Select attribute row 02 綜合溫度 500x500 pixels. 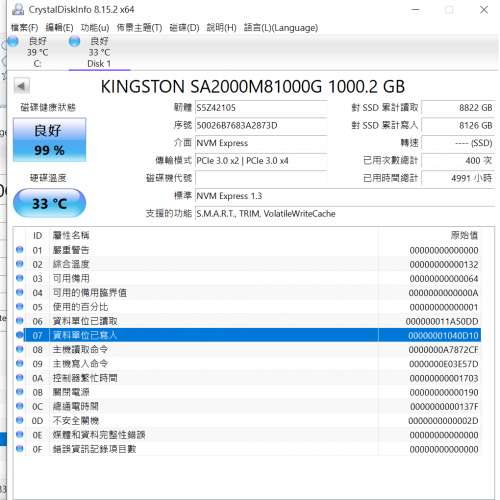point(247,264)
